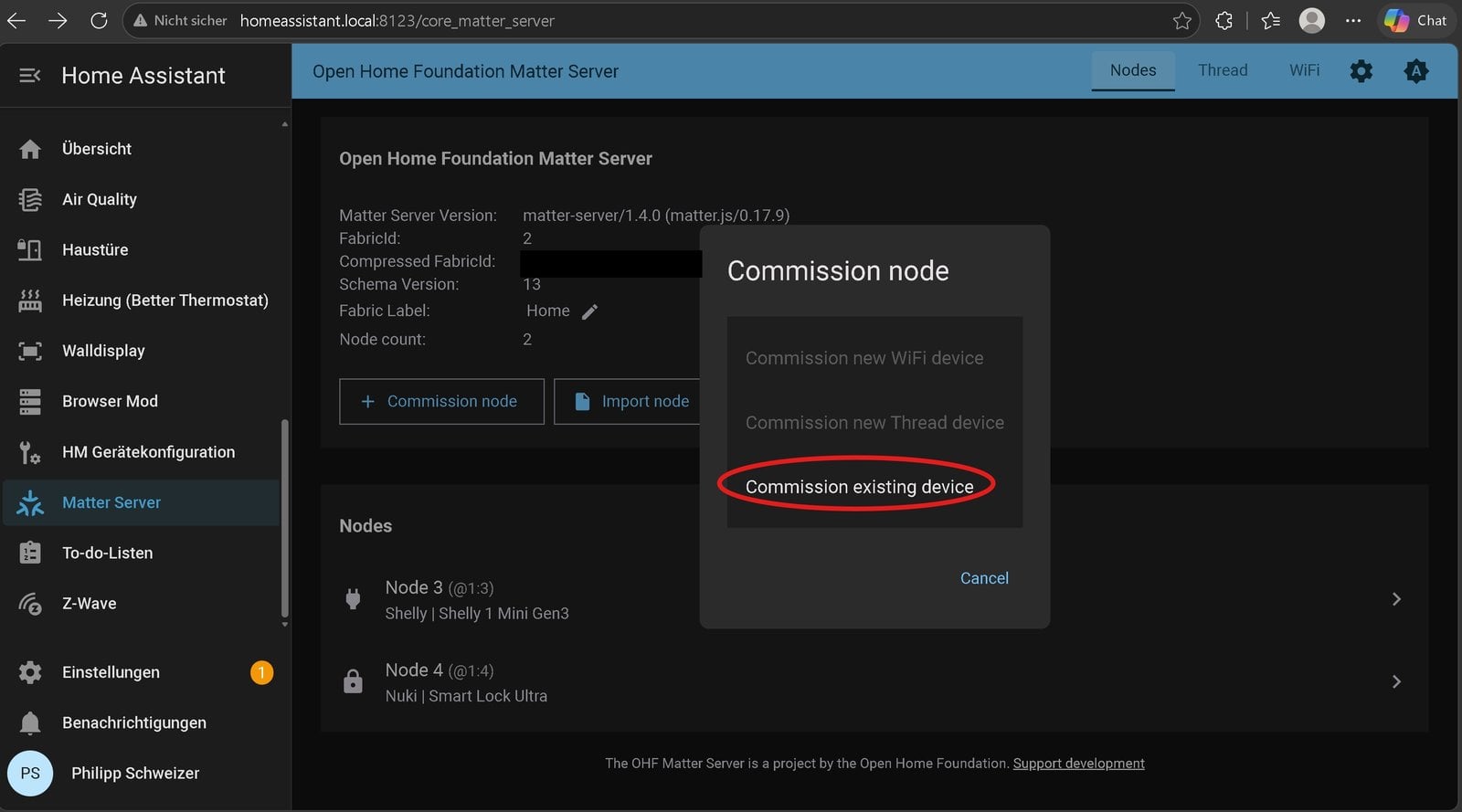Switch to the Nodes tab
Viewport: 1462px width, 812px height.
coord(1133,70)
